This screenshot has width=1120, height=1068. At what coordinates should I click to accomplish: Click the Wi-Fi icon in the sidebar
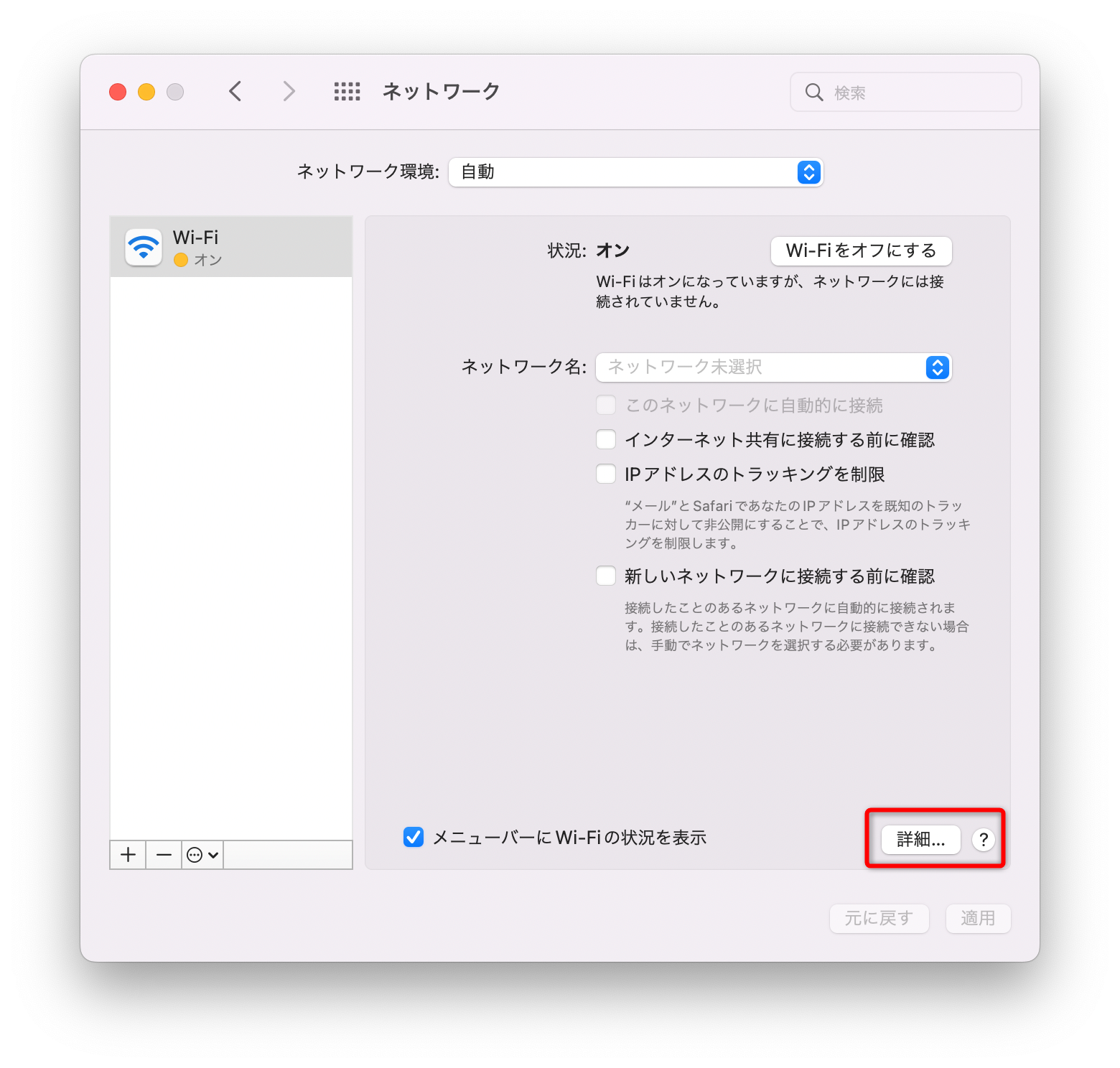(144, 247)
